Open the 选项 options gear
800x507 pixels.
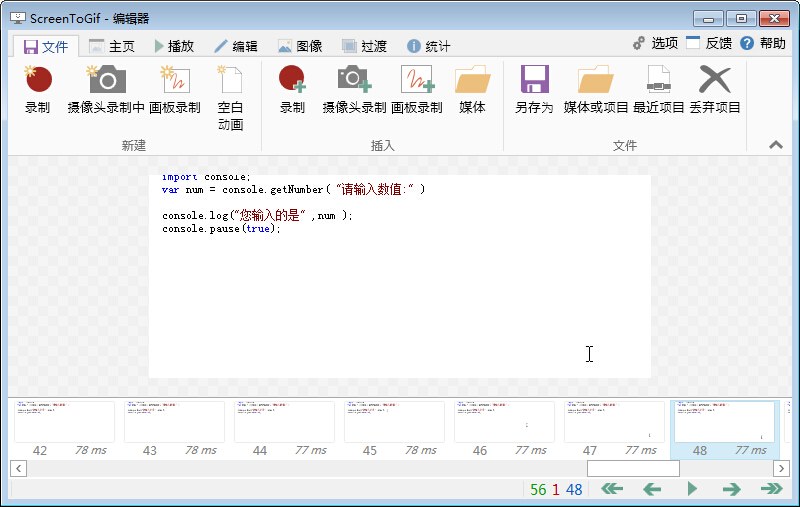click(x=656, y=43)
